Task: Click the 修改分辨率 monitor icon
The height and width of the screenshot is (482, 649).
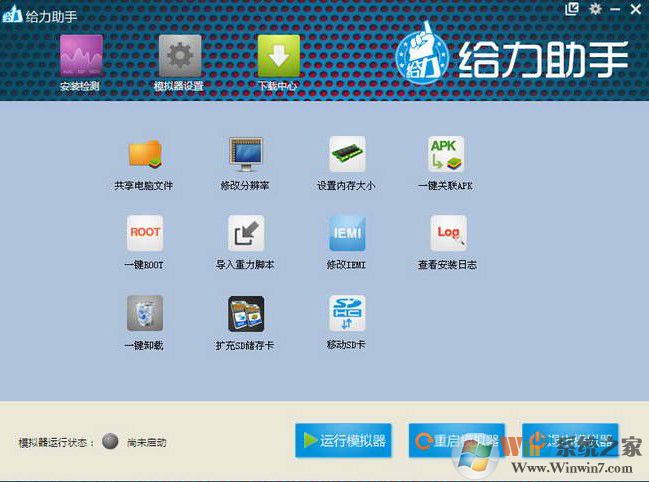Action: tap(246, 154)
